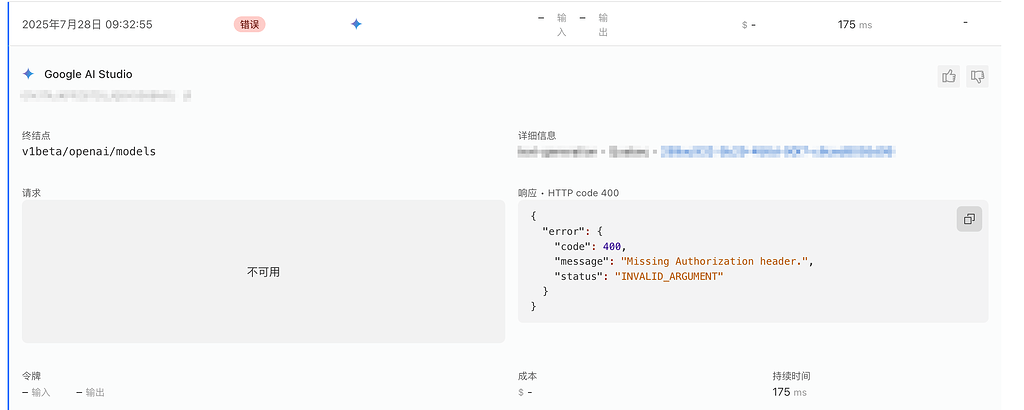Click the Google AI Studio provider name
Viewport: 1024px width, 410px height.
pyautogui.click(x=88, y=74)
